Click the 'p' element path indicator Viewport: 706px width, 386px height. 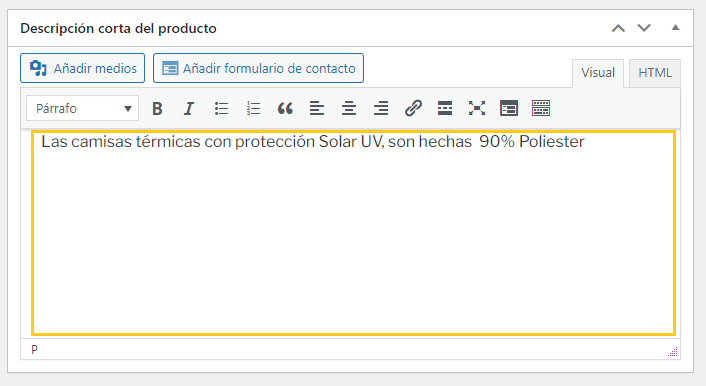tap(34, 349)
